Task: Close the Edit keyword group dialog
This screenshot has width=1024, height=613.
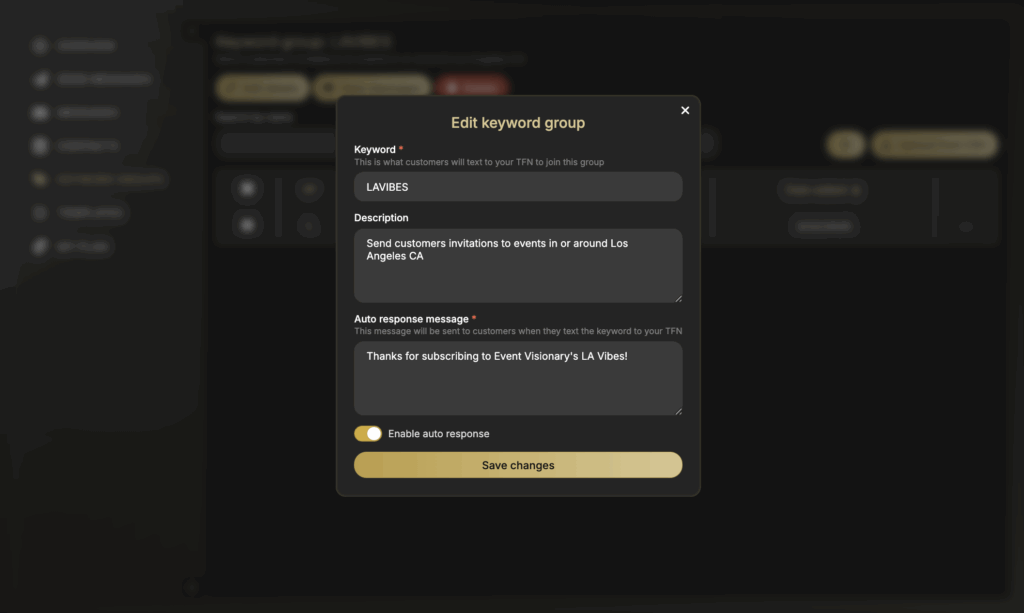Action: (x=685, y=110)
